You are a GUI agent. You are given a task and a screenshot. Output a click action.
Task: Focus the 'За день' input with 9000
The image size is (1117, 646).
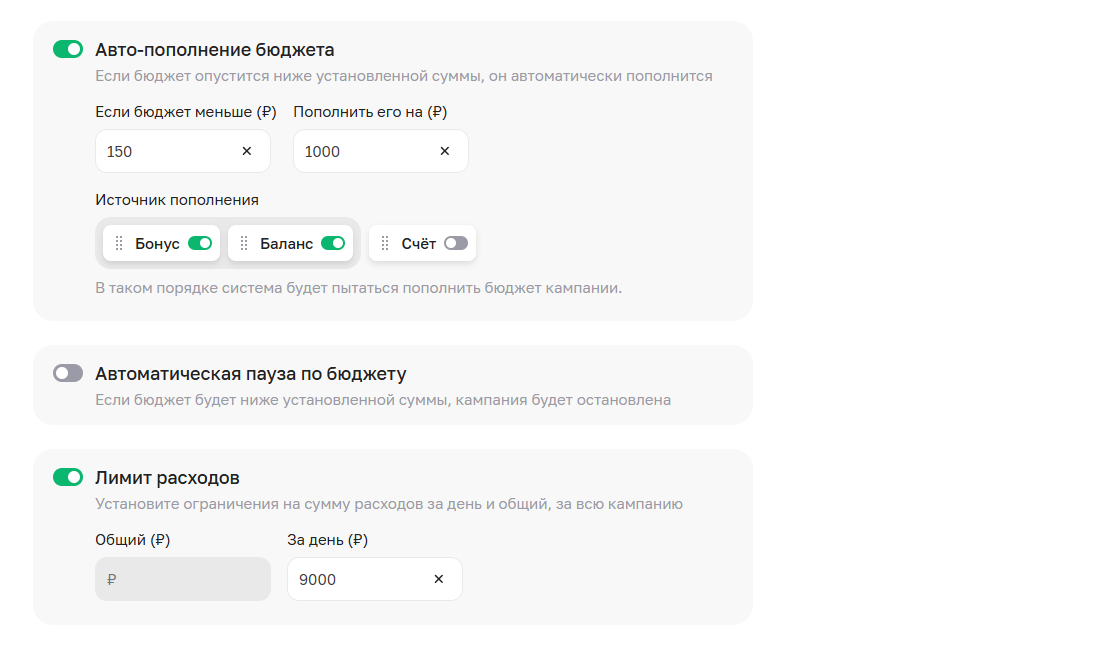(355, 579)
